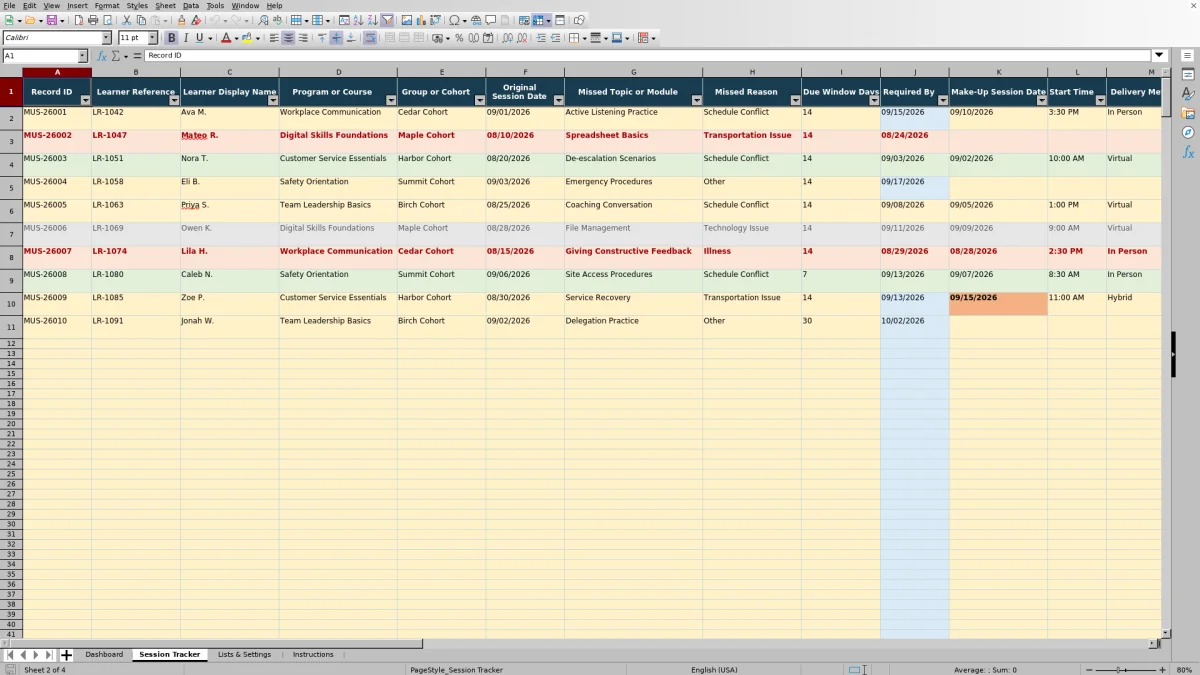
Task: Sort descending using the toolbar
Action: pyautogui.click(x=372, y=20)
